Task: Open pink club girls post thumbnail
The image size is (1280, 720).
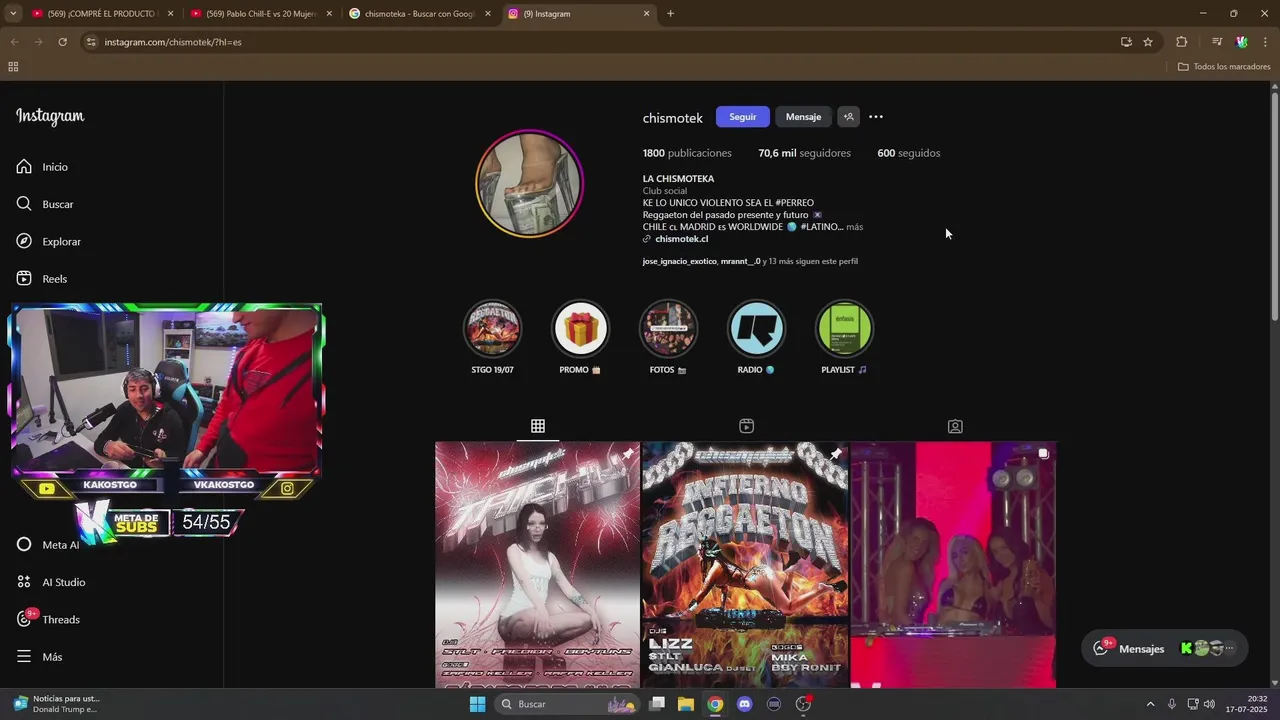Action: (953, 565)
